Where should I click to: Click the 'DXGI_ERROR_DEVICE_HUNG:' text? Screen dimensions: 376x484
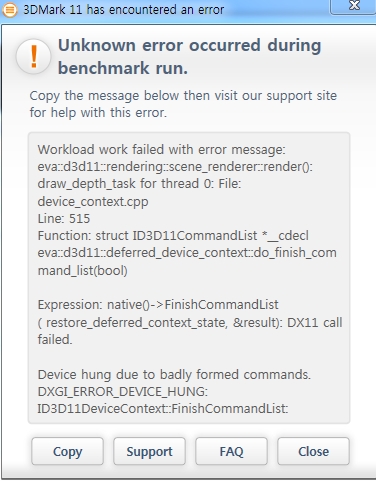pyautogui.click(x=122, y=392)
